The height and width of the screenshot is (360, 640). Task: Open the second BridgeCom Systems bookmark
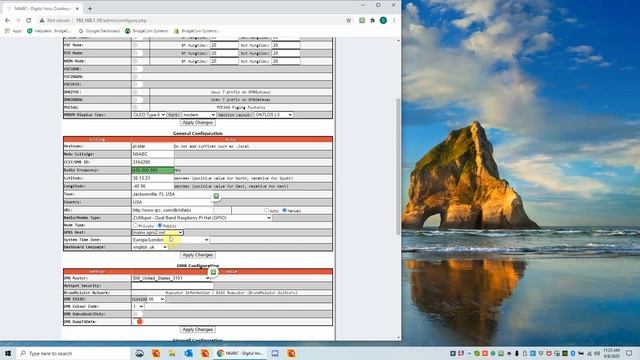197,31
